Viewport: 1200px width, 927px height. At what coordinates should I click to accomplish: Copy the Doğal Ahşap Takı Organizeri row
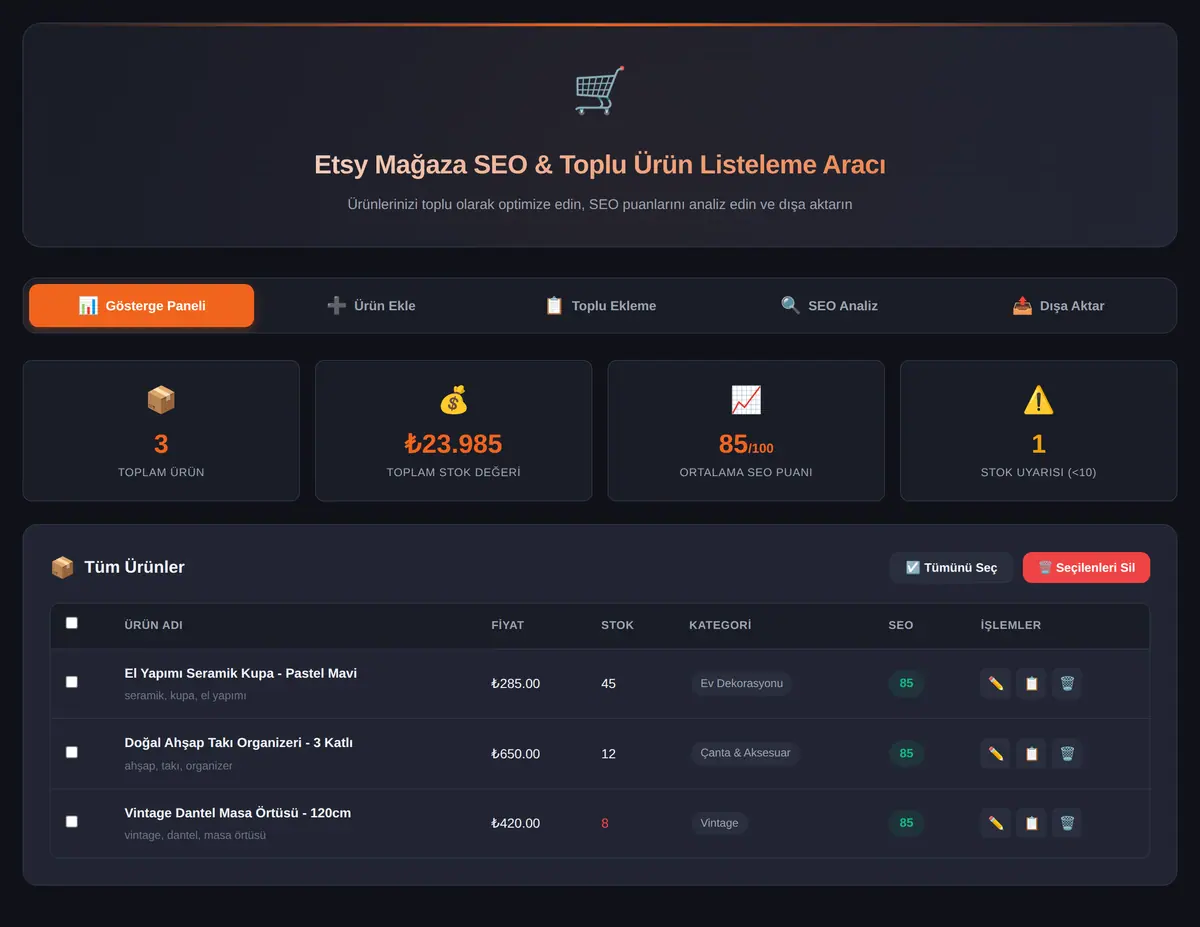[1031, 753]
